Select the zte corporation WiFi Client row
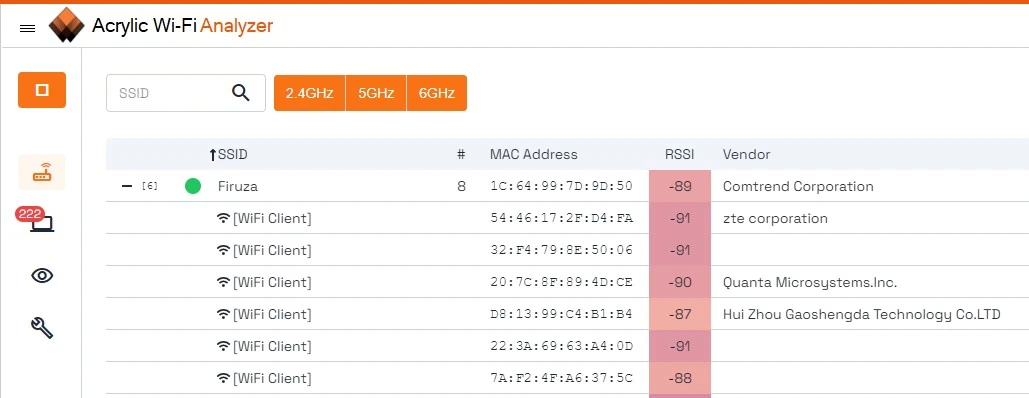The height and width of the screenshot is (398, 1029). tap(568, 218)
